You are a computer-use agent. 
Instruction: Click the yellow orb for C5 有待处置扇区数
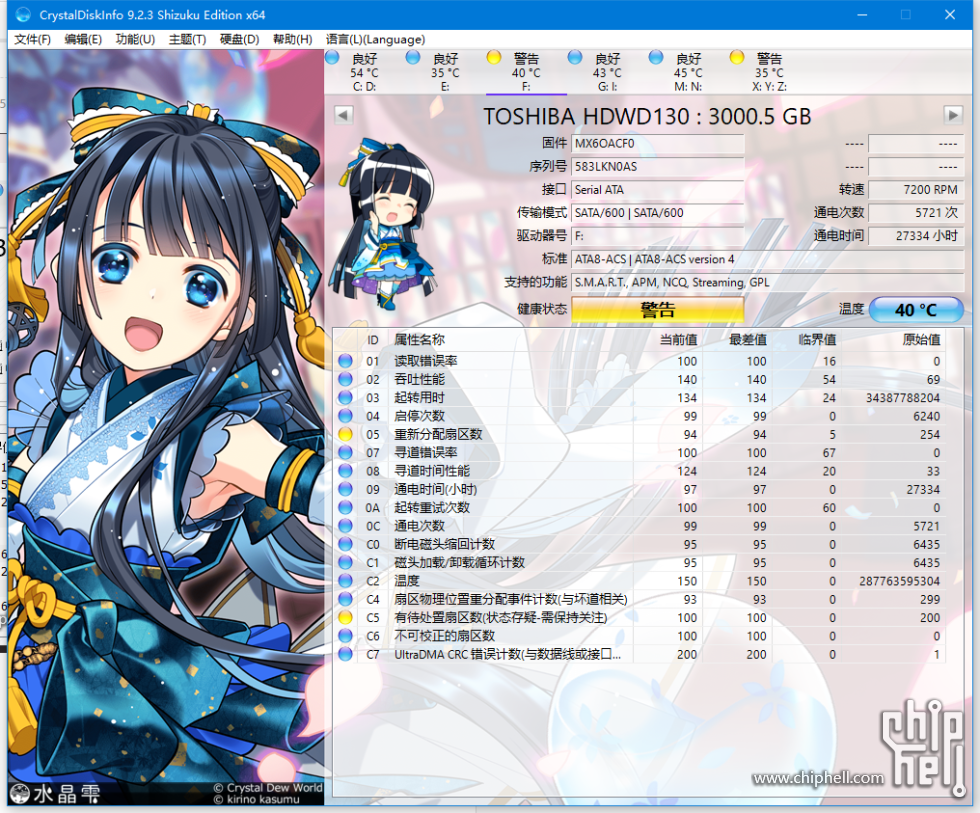click(x=345, y=617)
